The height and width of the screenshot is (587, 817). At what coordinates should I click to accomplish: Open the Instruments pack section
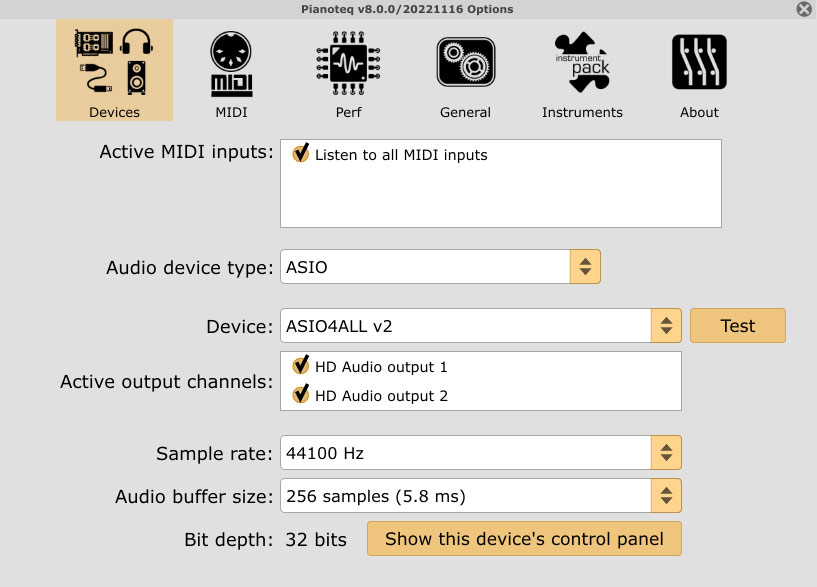coord(582,70)
